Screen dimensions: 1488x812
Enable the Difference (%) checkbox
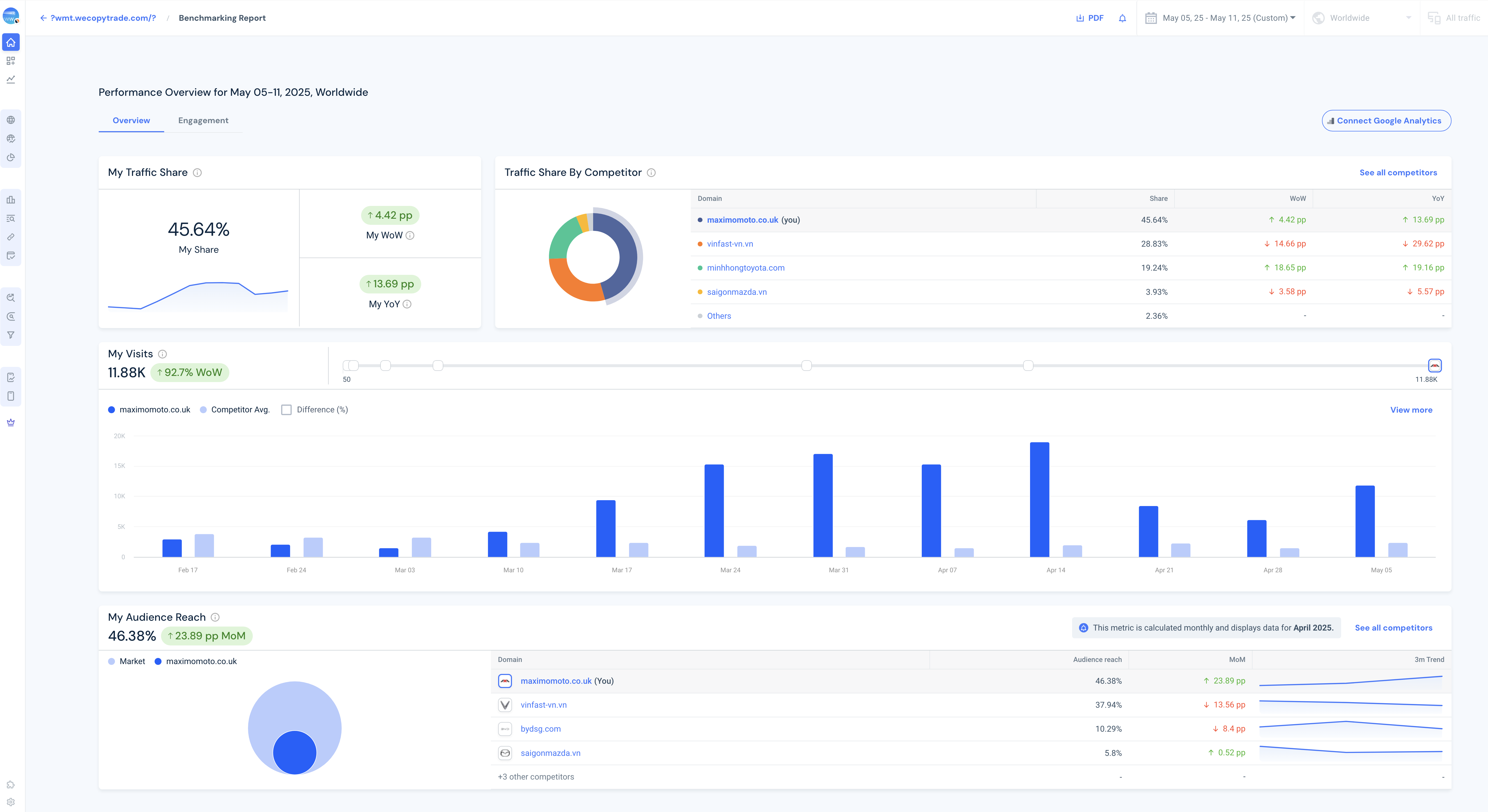tap(287, 409)
